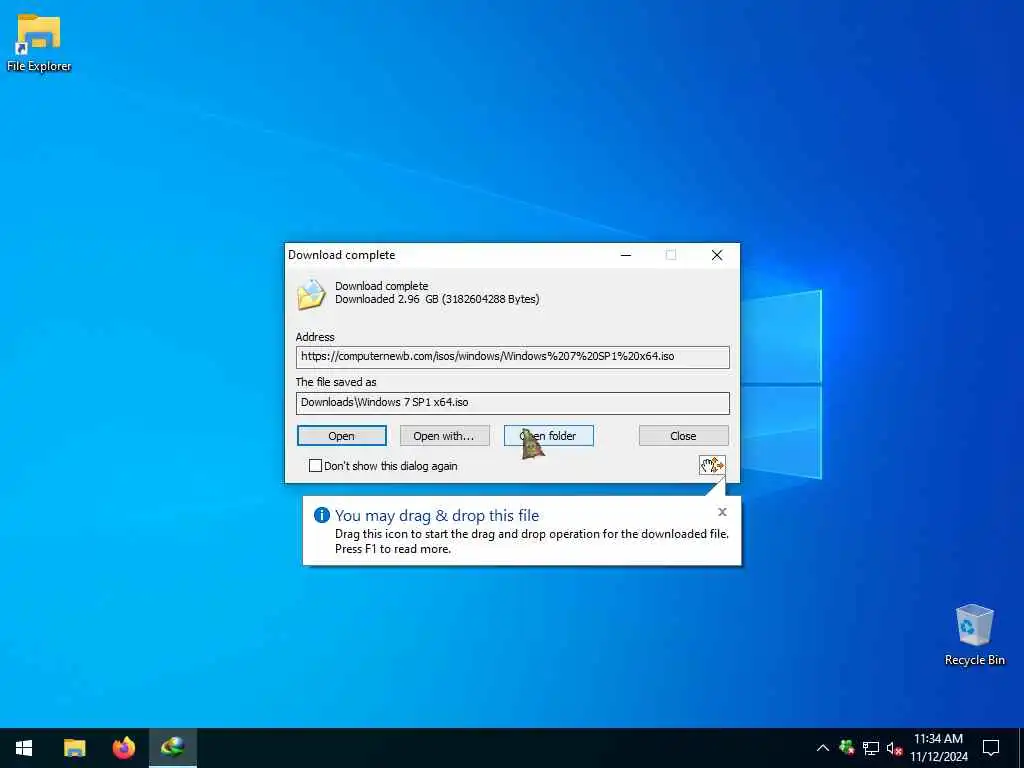Click the file saved as path field
1024x768 pixels.
tap(513, 403)
